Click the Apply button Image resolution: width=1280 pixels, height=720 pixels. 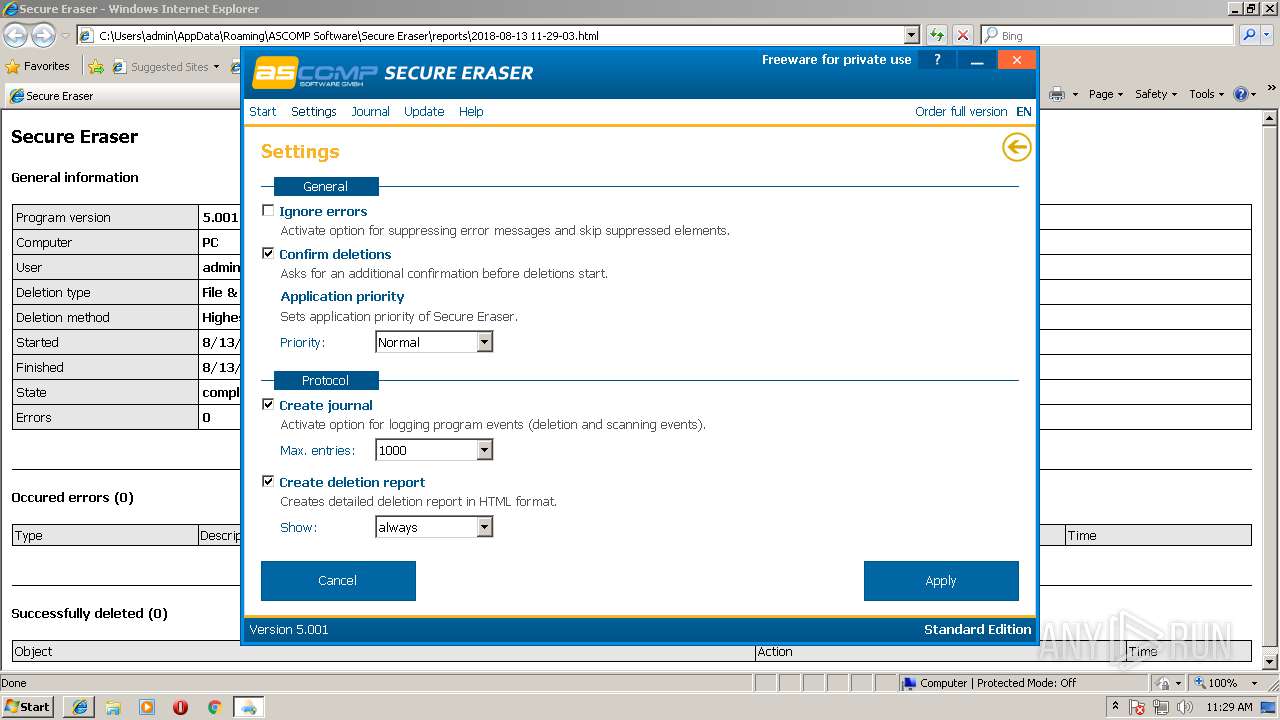[x=941, y=581]
